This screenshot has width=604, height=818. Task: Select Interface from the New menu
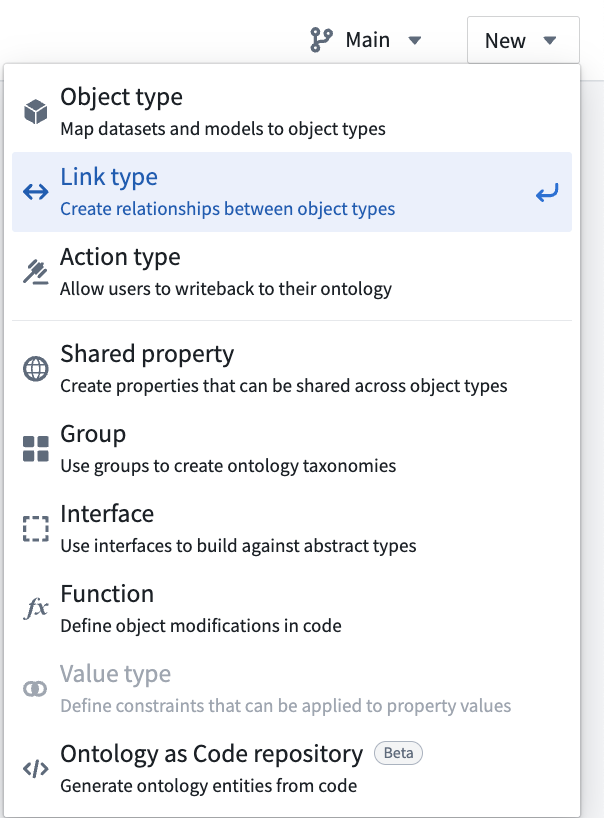tap(292, 528)
